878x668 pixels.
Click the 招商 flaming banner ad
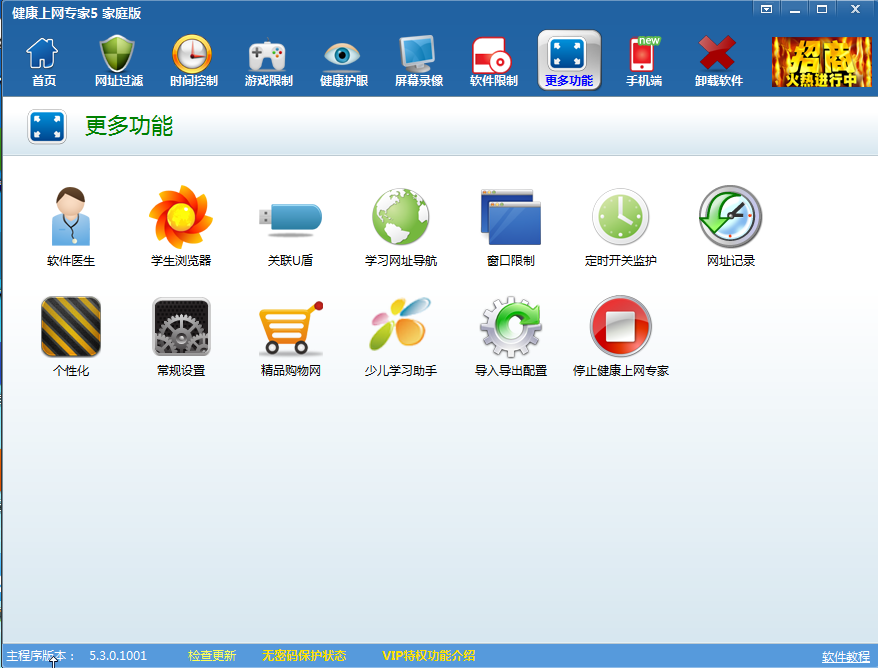click(821, 62)
